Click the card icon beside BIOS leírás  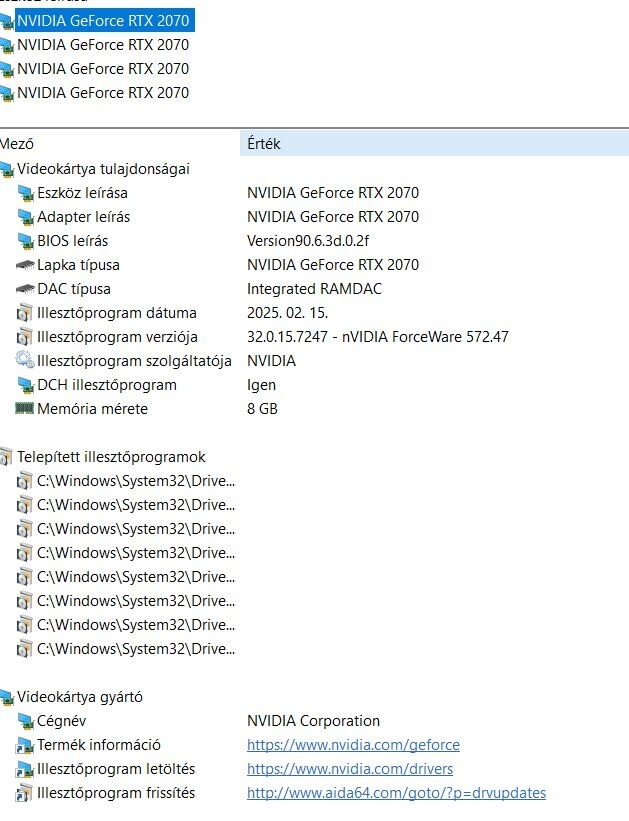[x=25, y=241]
